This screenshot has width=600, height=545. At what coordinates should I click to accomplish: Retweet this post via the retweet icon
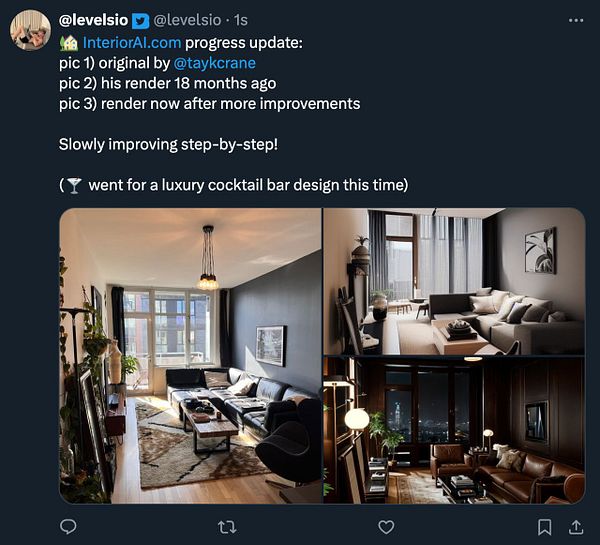[x=227, y=527]
